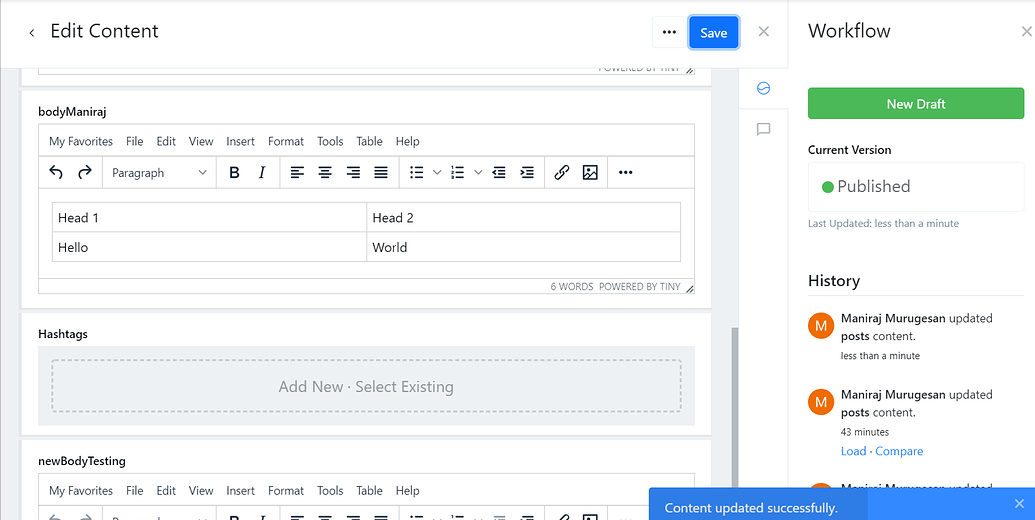1035x520 pixels.
Task: Create a New Draft
Action: pos(916,104)
